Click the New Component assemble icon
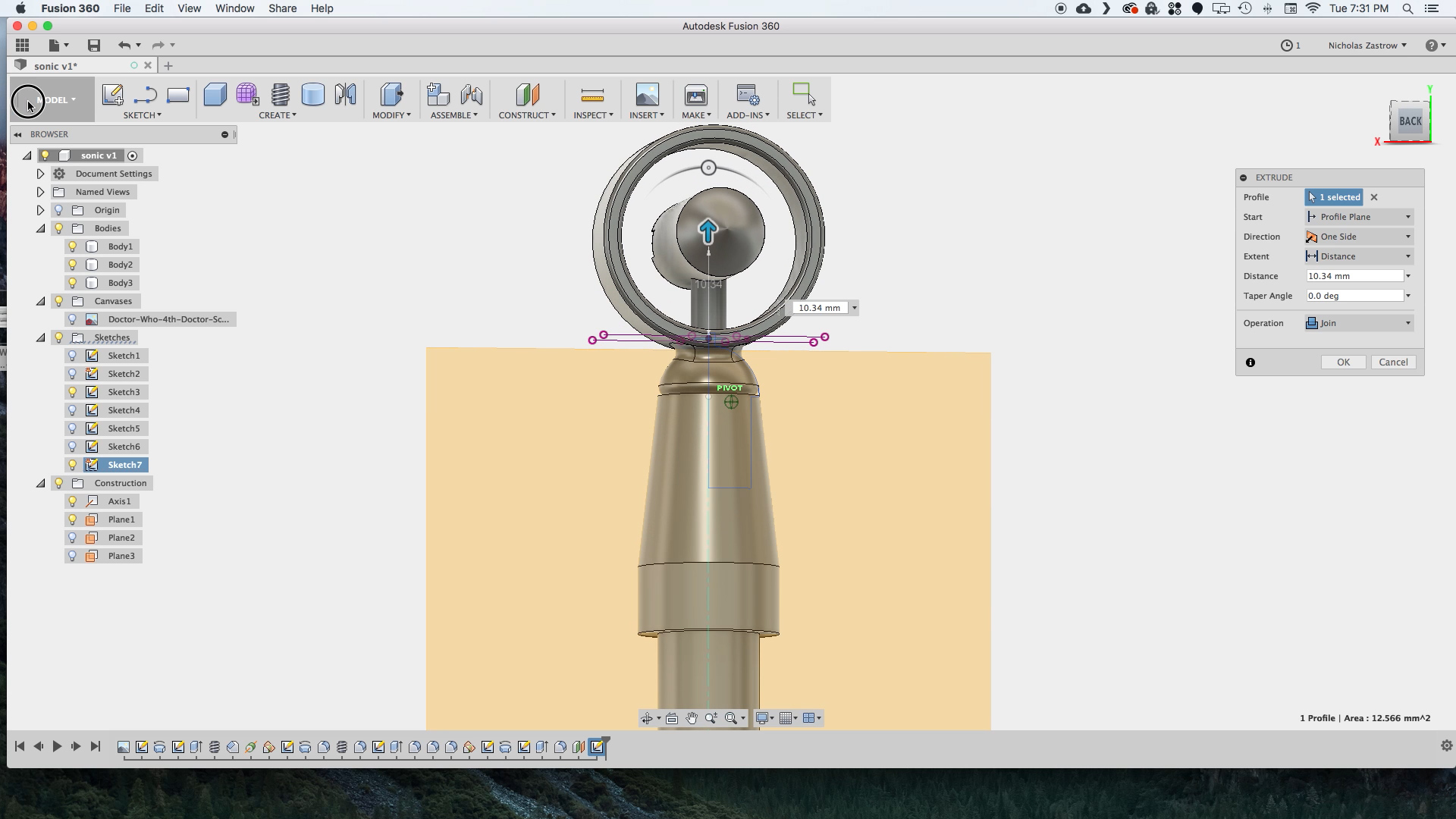 [x=438, y=95]
